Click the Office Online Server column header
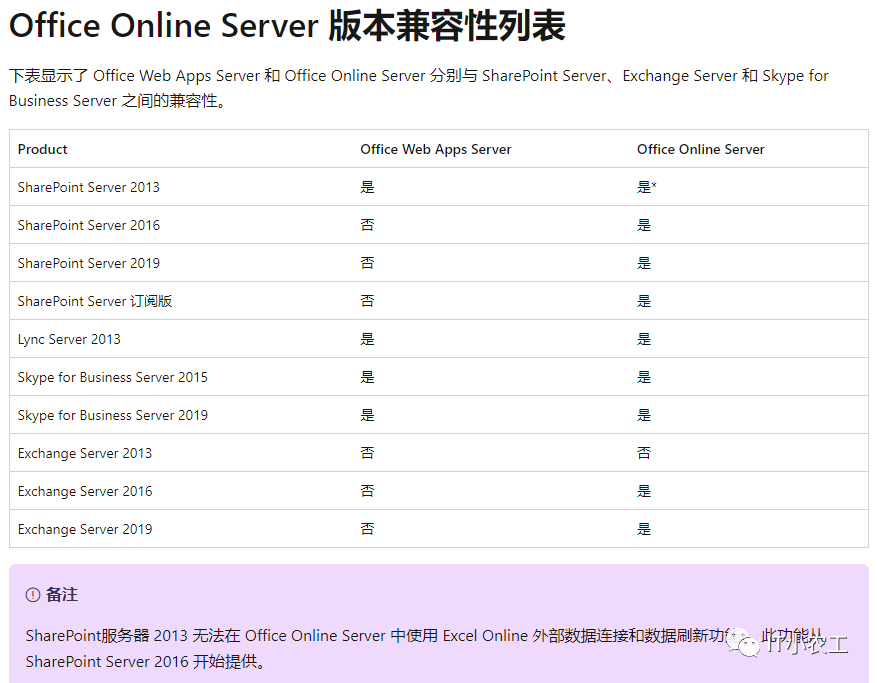 point(700,149)
